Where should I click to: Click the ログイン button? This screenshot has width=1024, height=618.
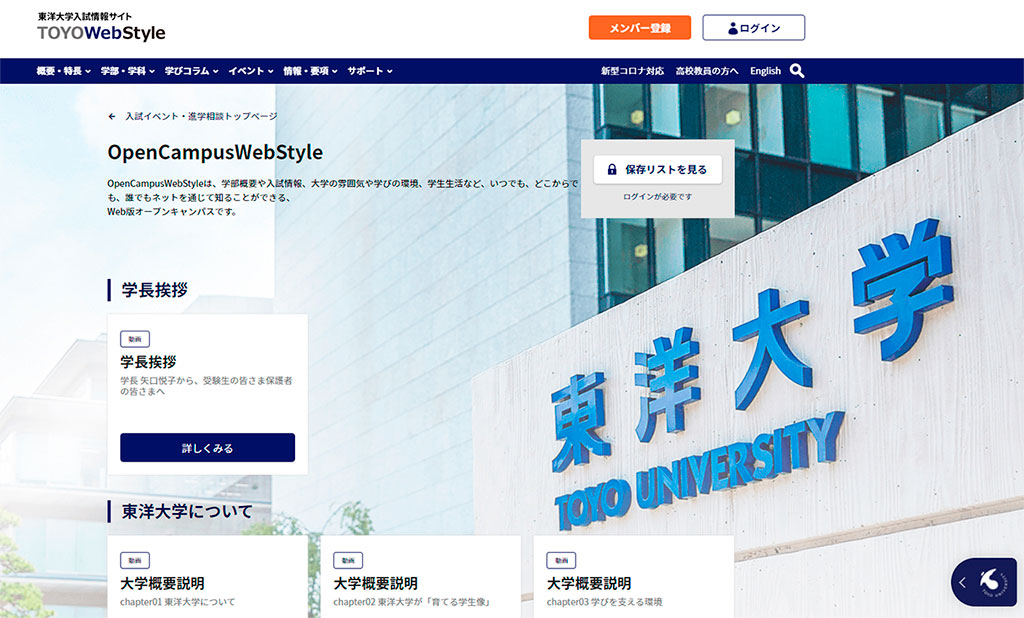pyautogui.click(x=754, y=28)
